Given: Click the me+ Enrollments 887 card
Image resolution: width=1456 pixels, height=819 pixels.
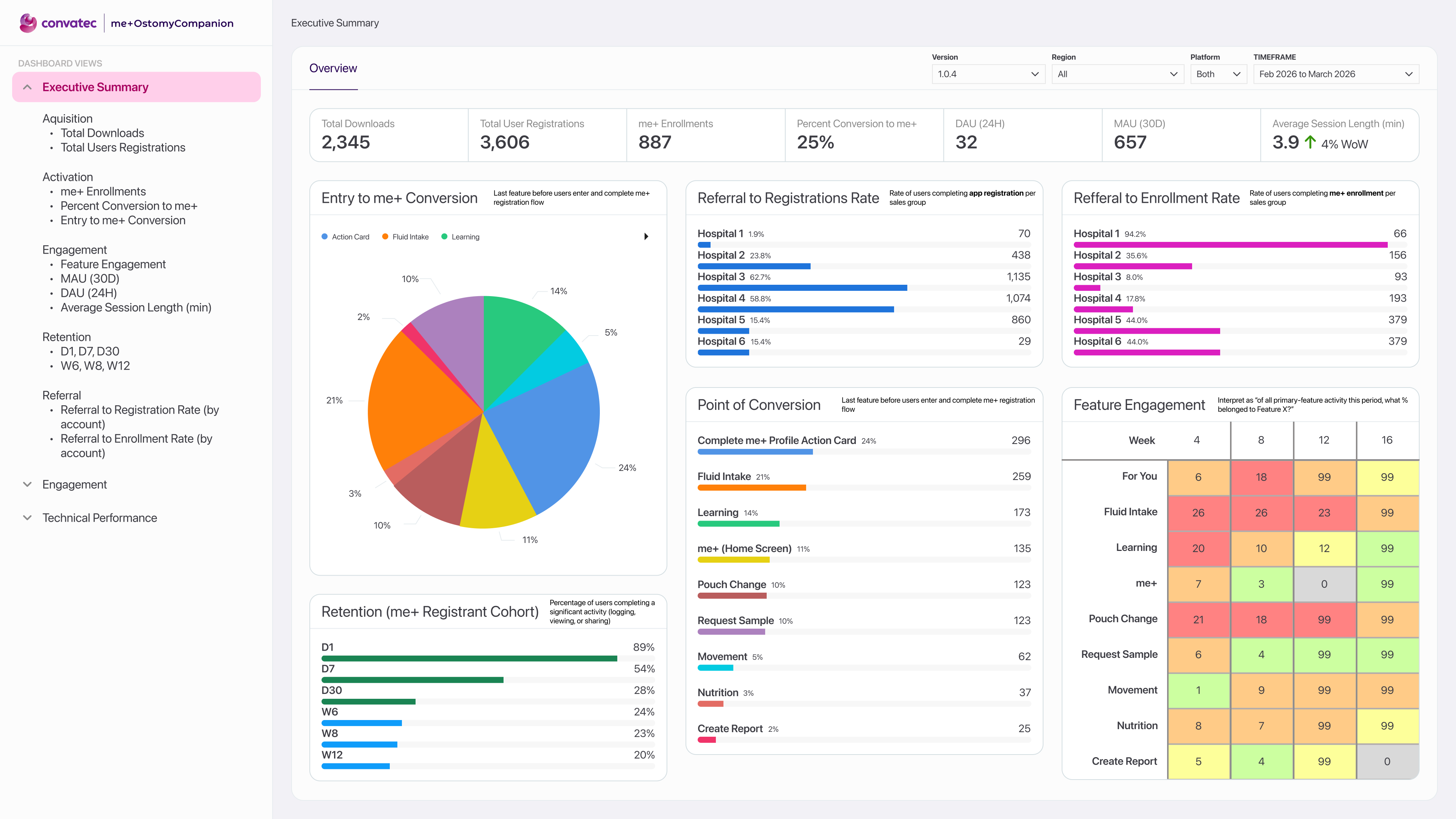Looking at the screenshot, I should click(x=706, y=135).
